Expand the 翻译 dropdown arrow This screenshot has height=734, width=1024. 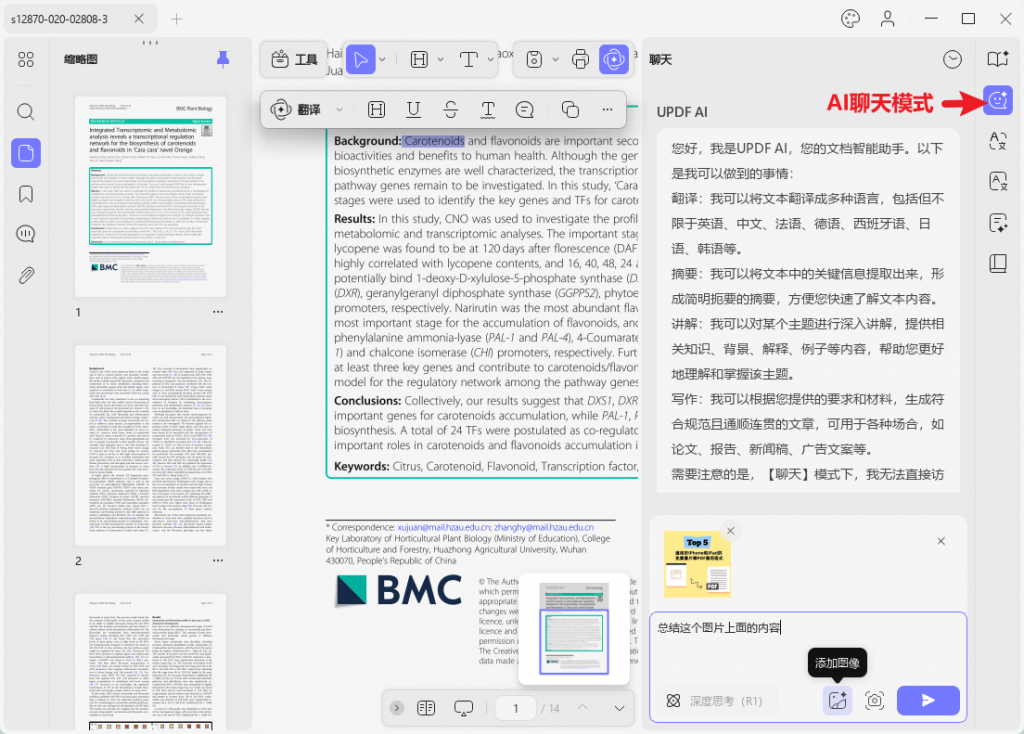(x=340, y=110)
